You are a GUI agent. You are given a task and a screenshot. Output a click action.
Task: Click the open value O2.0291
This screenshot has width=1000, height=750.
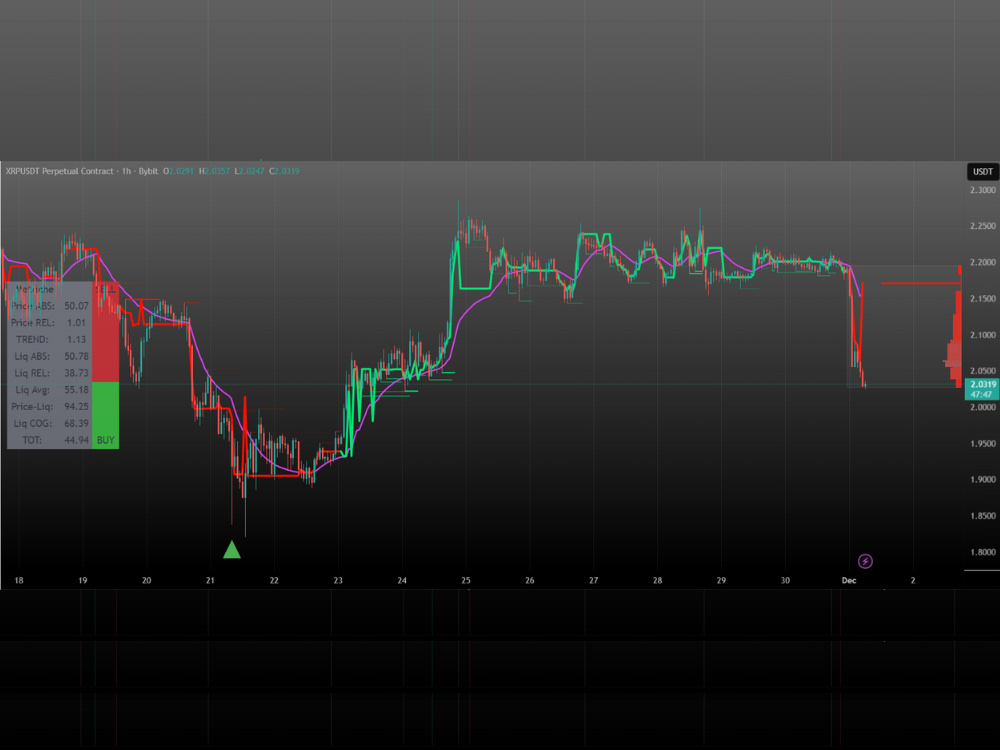pos(179,171)
